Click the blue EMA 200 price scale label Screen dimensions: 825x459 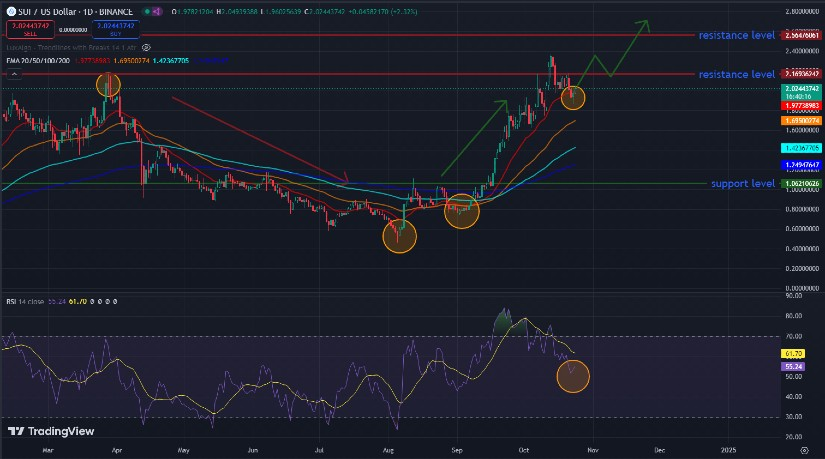[x=801, y=165]
